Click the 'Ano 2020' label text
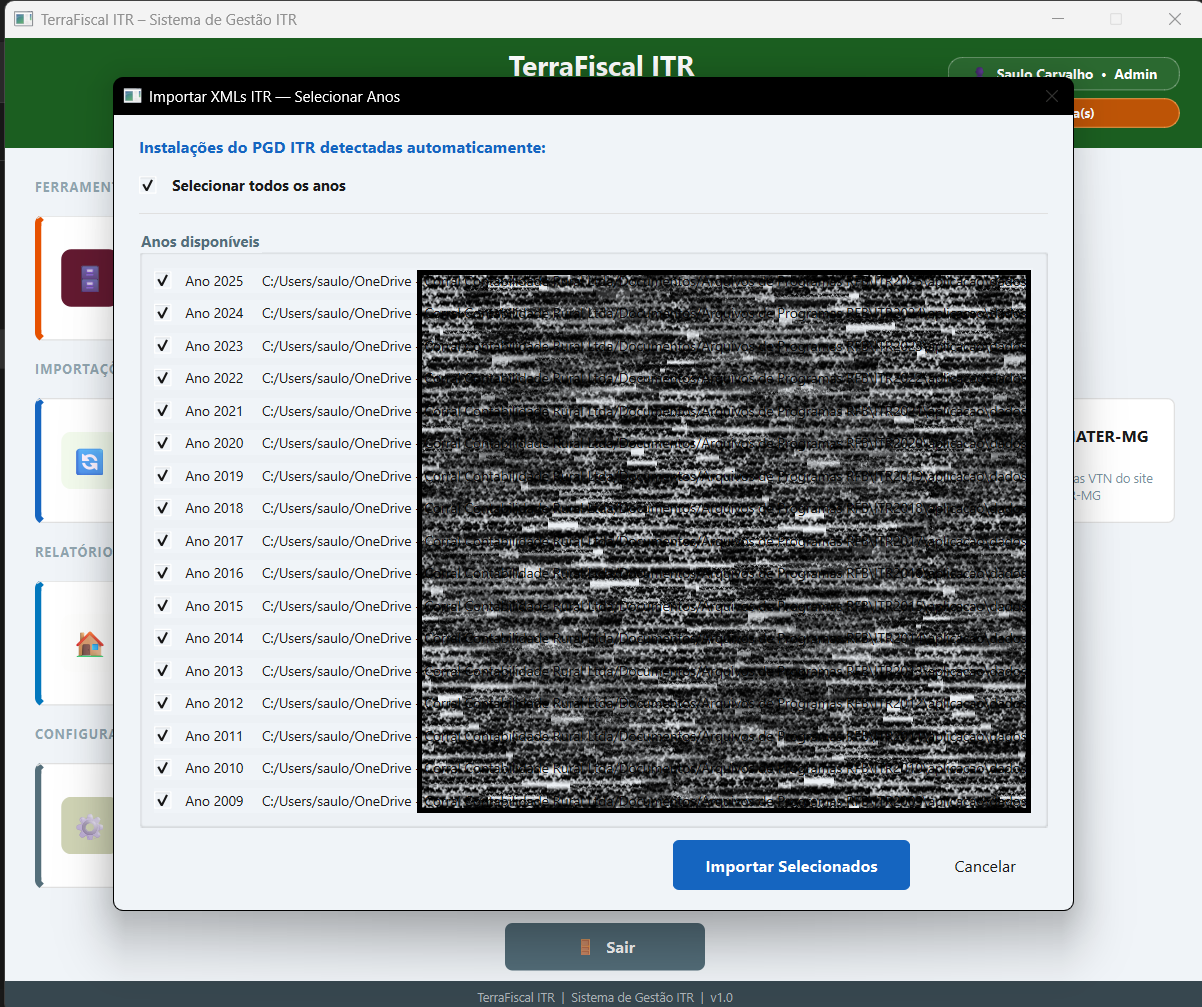 pyautogui.click(x=214, y=443)
